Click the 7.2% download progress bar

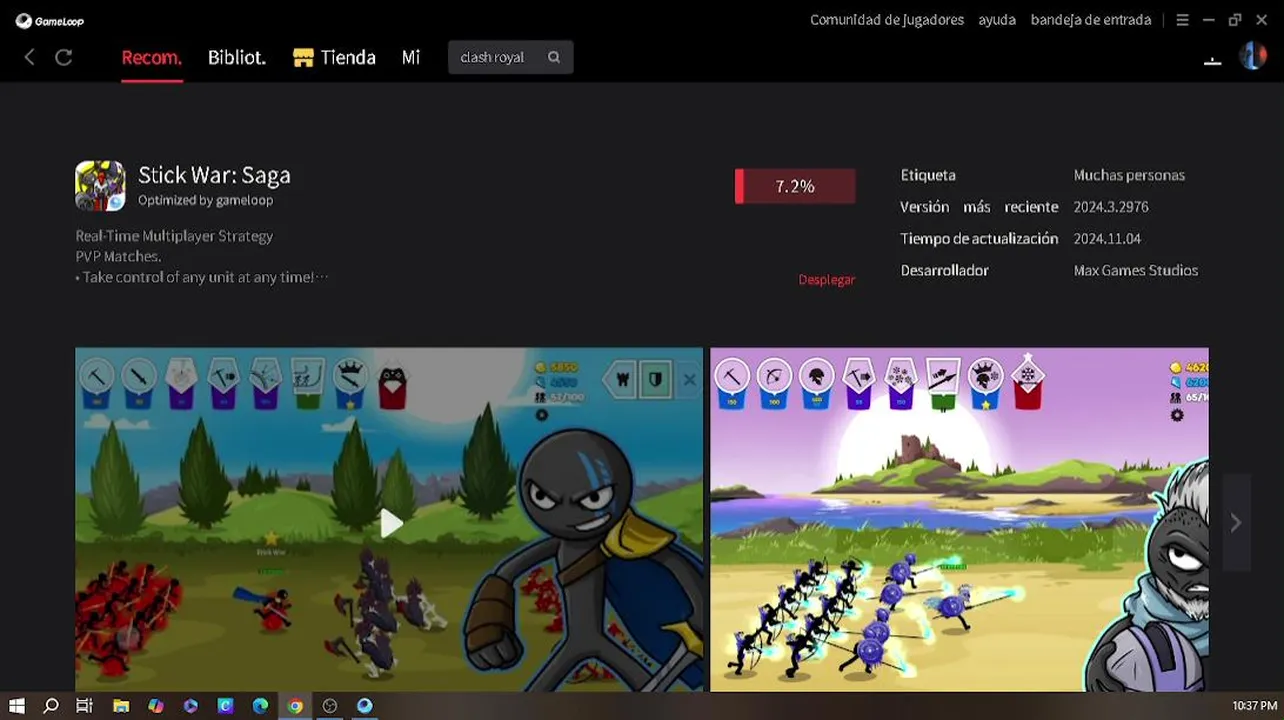(x=795, y=186)
